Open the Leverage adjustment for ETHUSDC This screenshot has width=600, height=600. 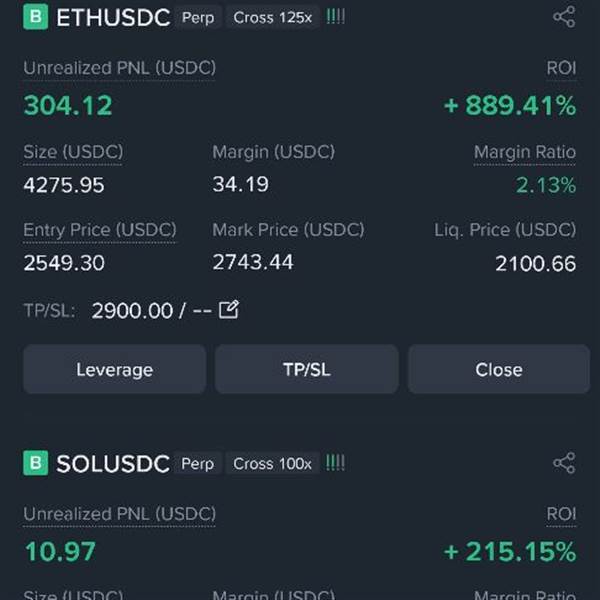115,369
